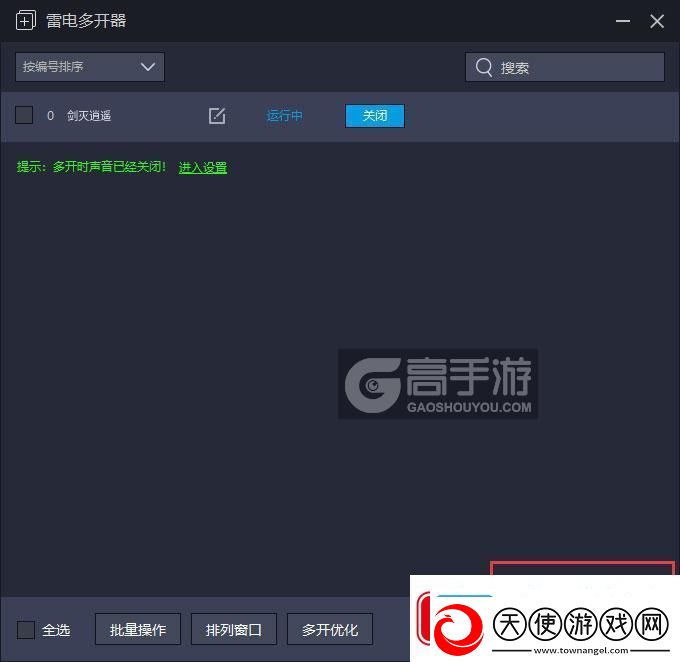Click the edit icon for 剑灭逍遥
The height and width of the screenshot is (662, 680).
click(x=217, y=116)
